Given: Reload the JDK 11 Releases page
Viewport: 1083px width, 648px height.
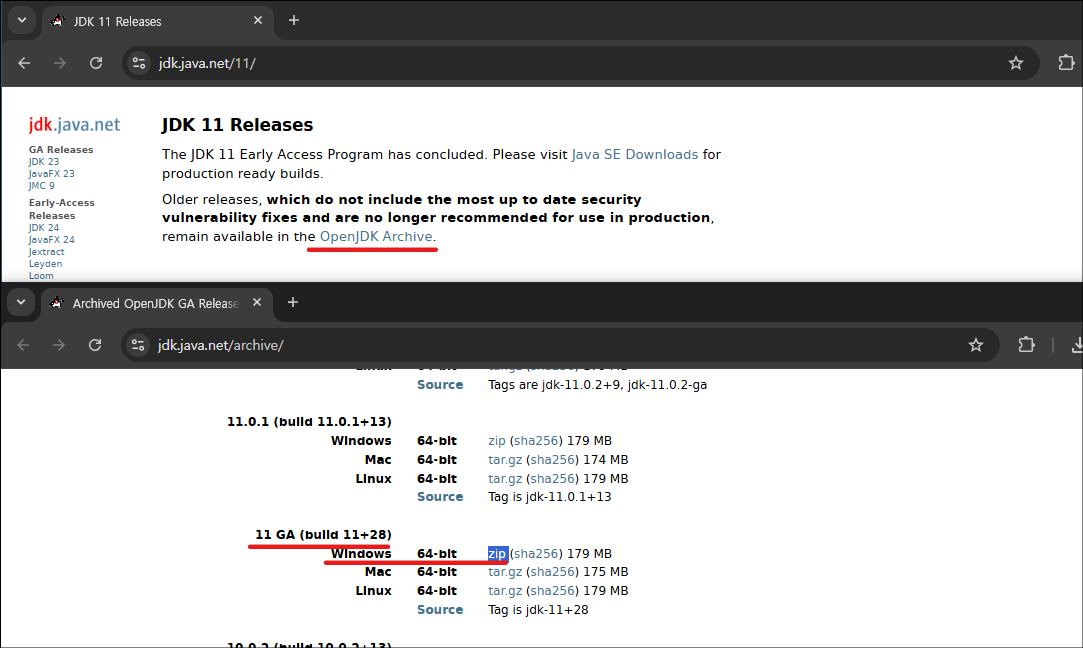Looking at the screenshot, I should pos(96,63).
